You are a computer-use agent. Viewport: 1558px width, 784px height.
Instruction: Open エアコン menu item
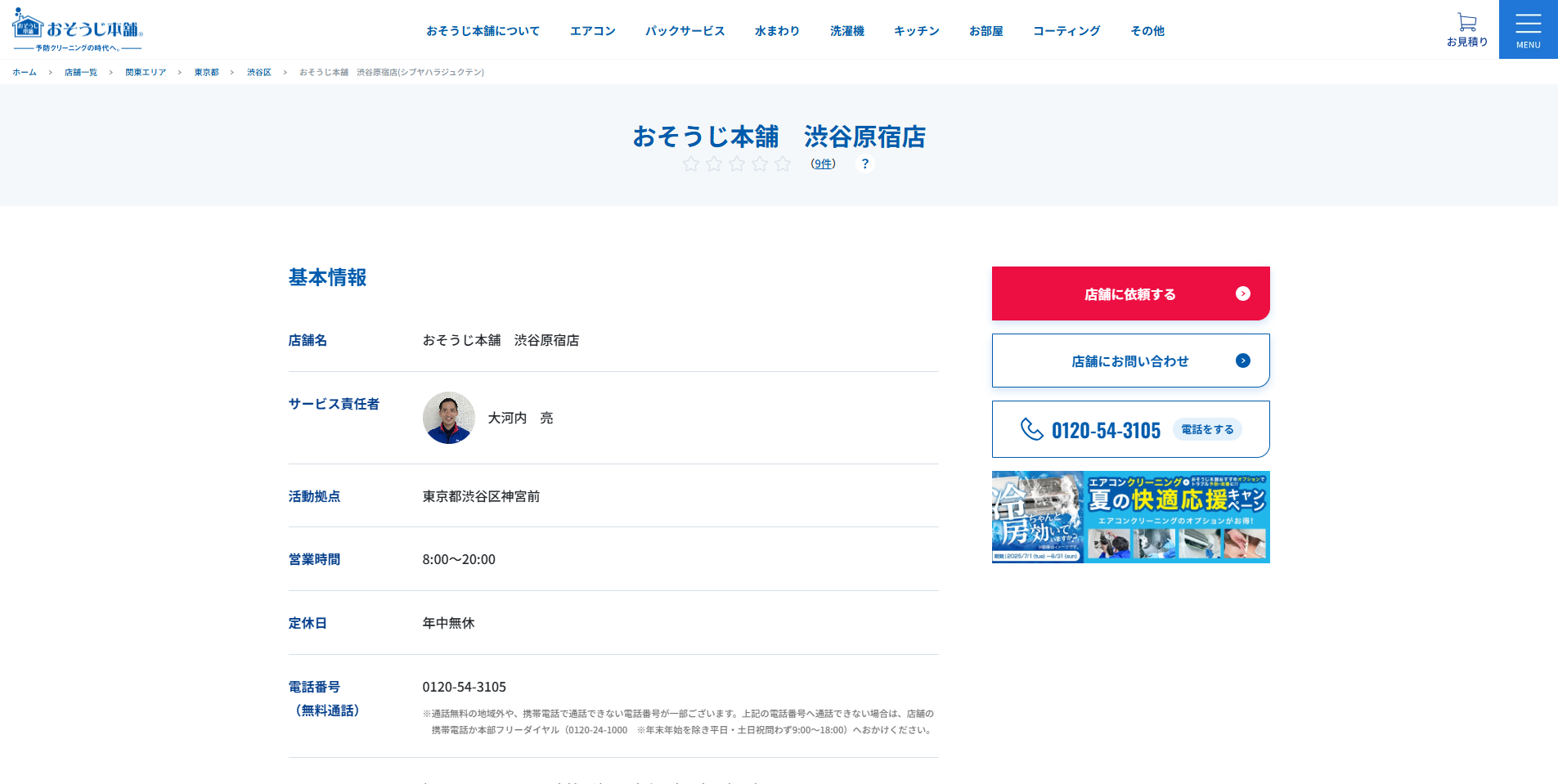pyautogui.click(x=593, y=30)
